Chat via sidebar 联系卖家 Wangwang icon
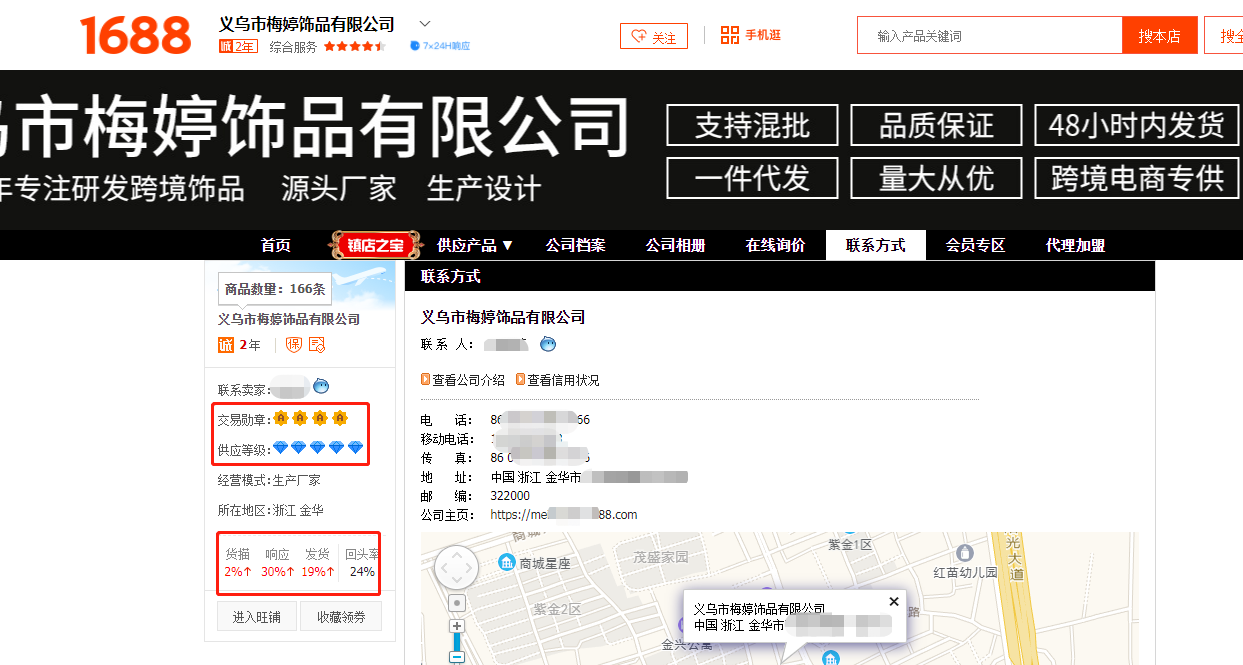Screen dimensions: 1243x665 pos(321,386)
